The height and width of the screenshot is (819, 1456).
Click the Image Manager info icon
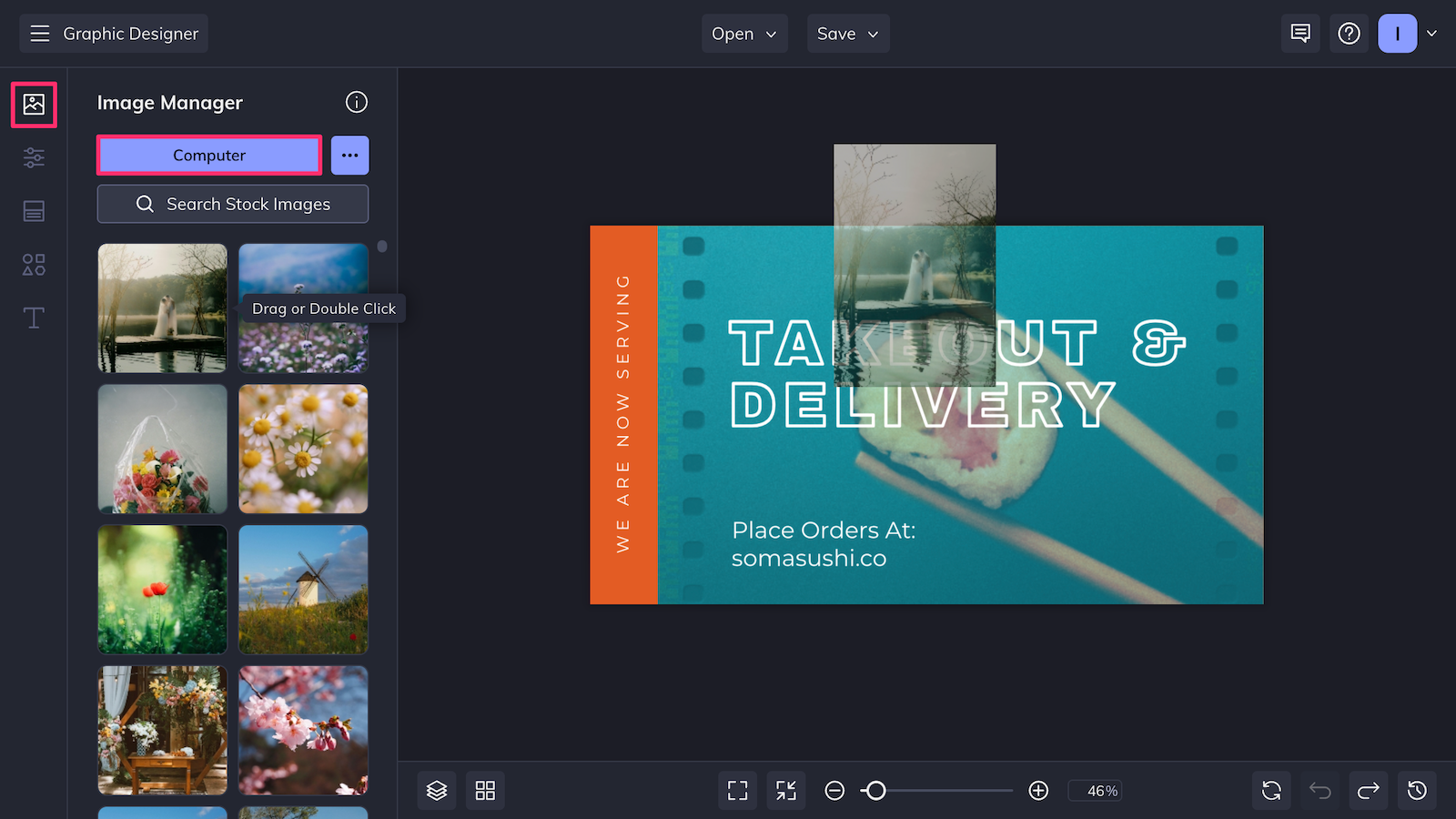click(x=356, y=102)
